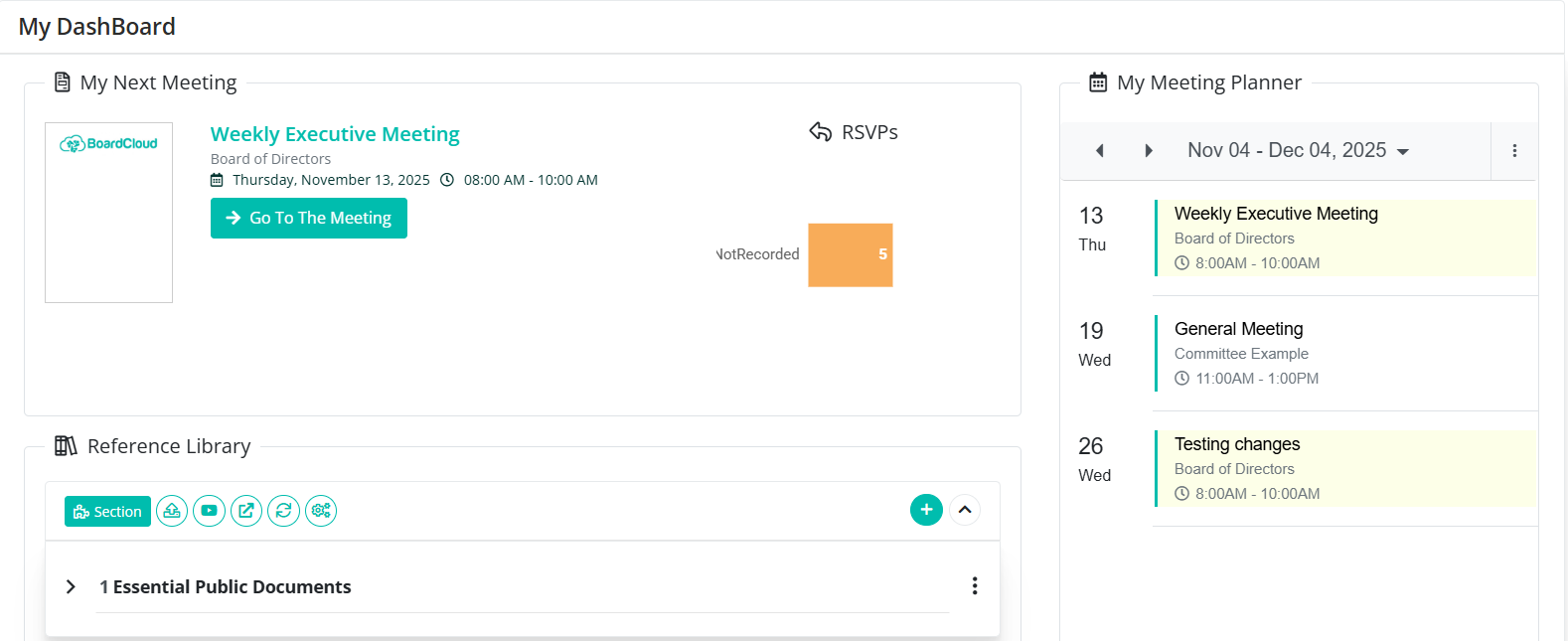Select Testing changes meeting entry
This screenshot has height=641, width=1568.
(1236, 444)
